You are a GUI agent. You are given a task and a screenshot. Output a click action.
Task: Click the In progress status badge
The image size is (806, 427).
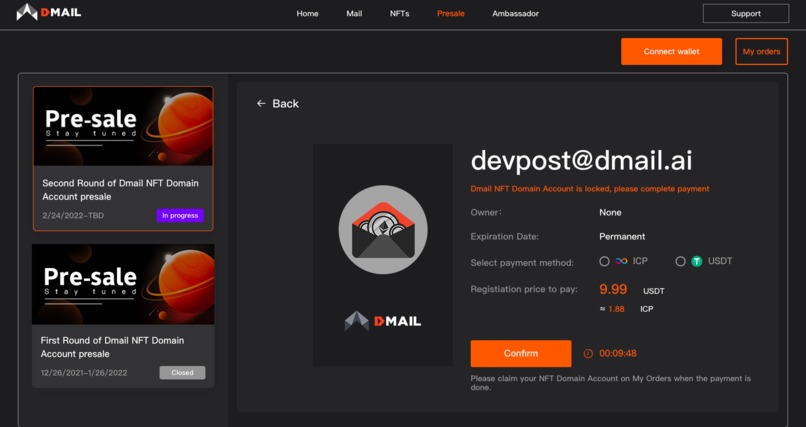(x=180, y=215)
